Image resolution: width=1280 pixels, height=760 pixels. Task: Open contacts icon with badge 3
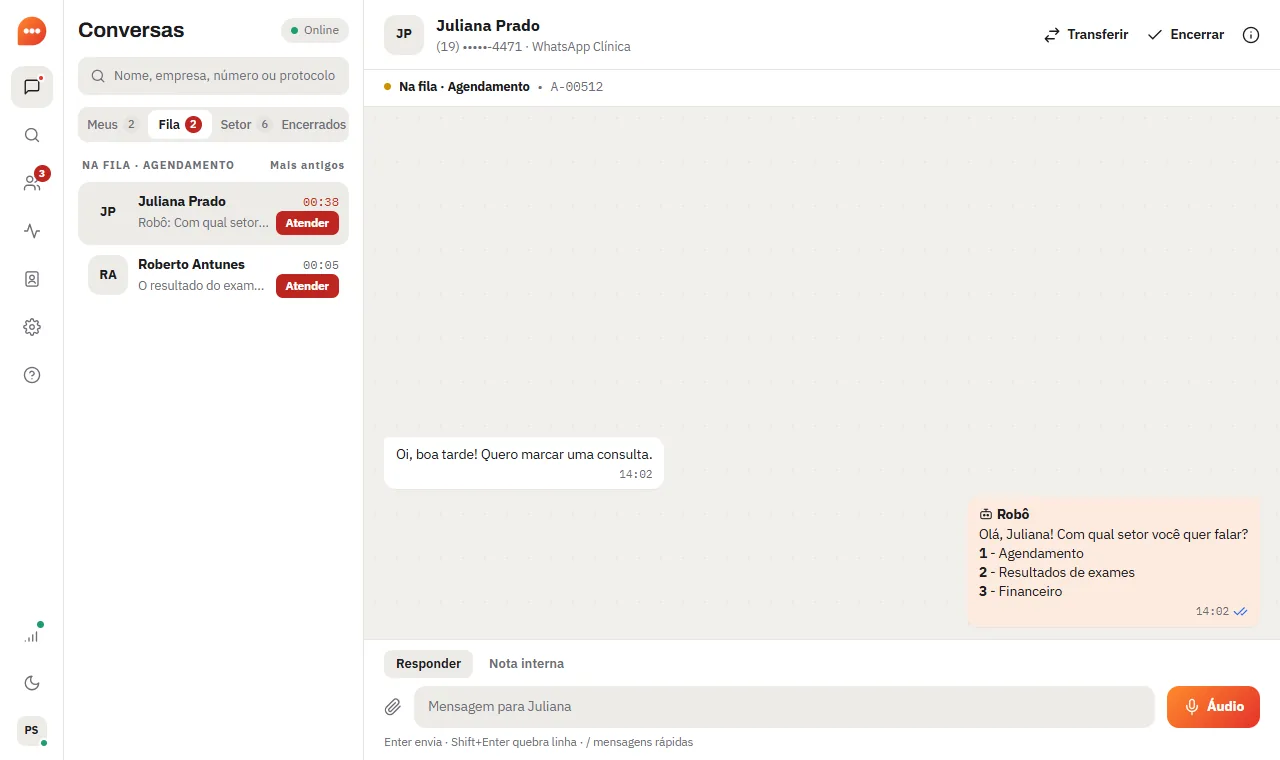point(32,183)
